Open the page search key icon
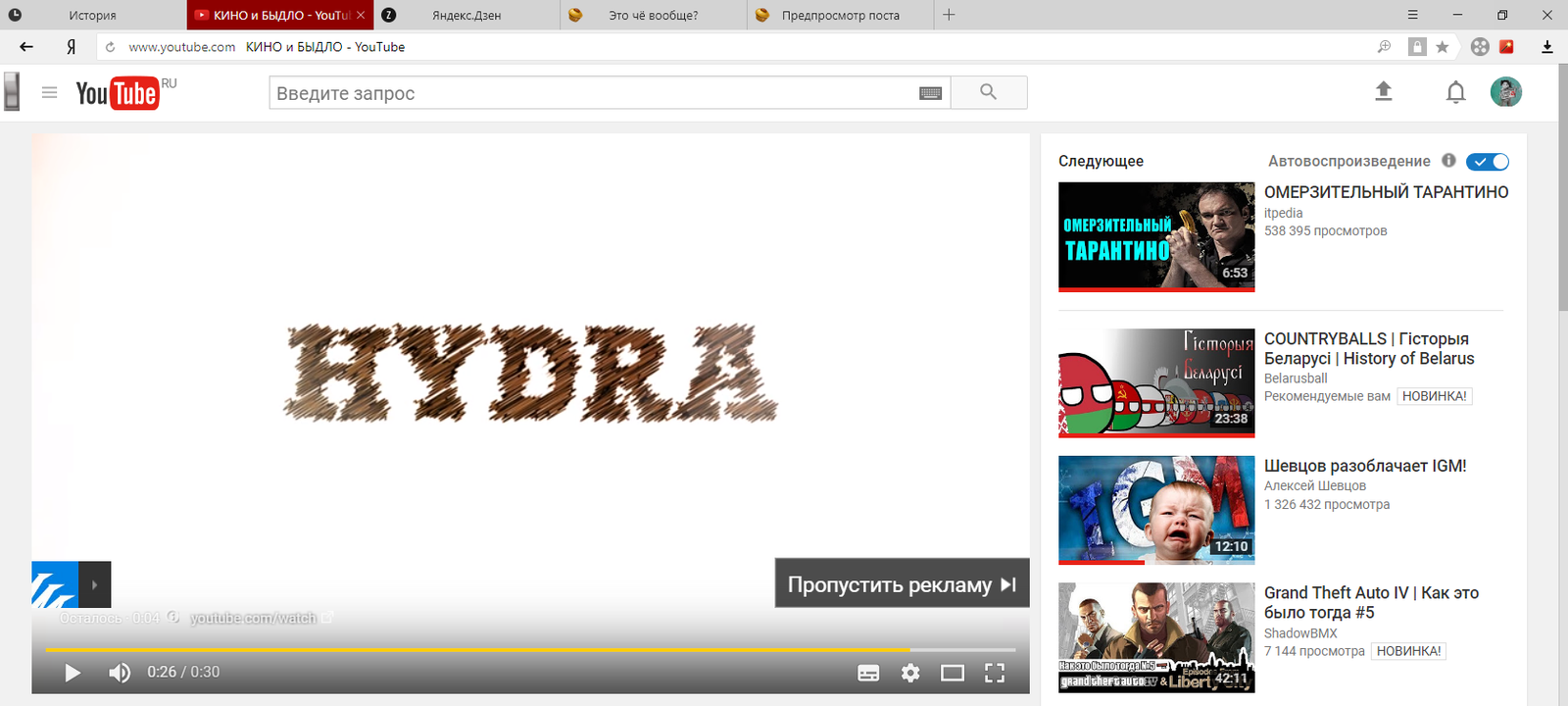 (x=1384, y=46)
